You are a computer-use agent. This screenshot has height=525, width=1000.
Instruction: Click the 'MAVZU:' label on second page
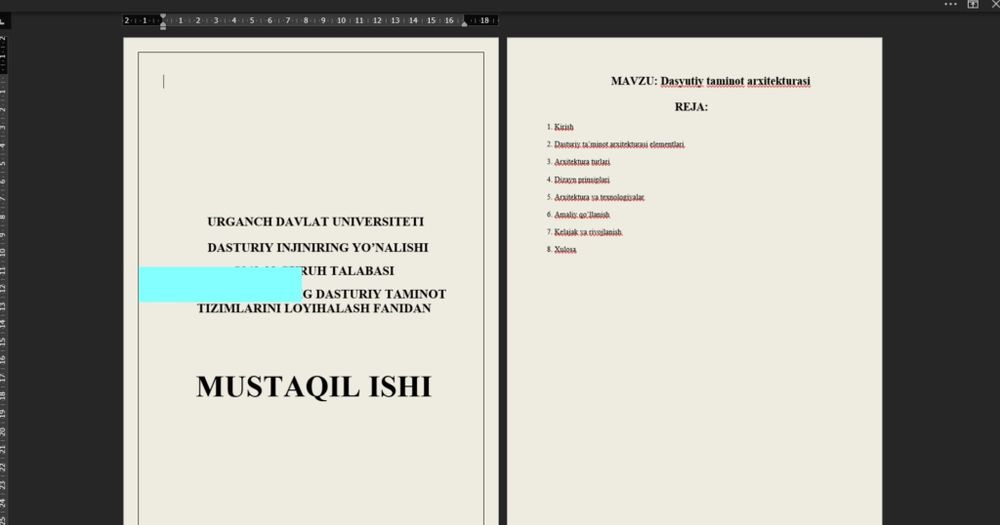point(634,81)
